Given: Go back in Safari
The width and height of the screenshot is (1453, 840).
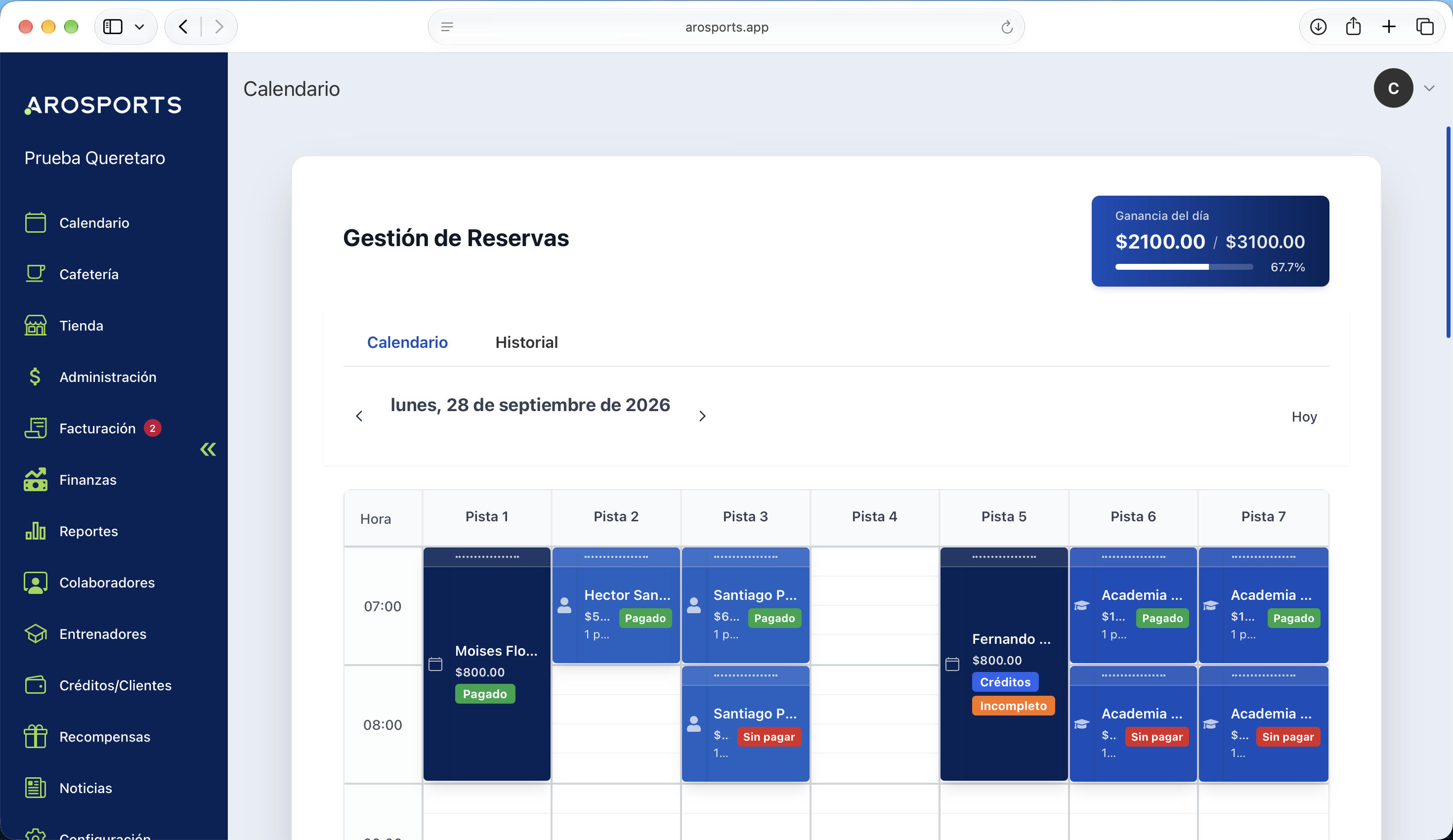Looking at the screenshot, I should click(x=183, y=27).
